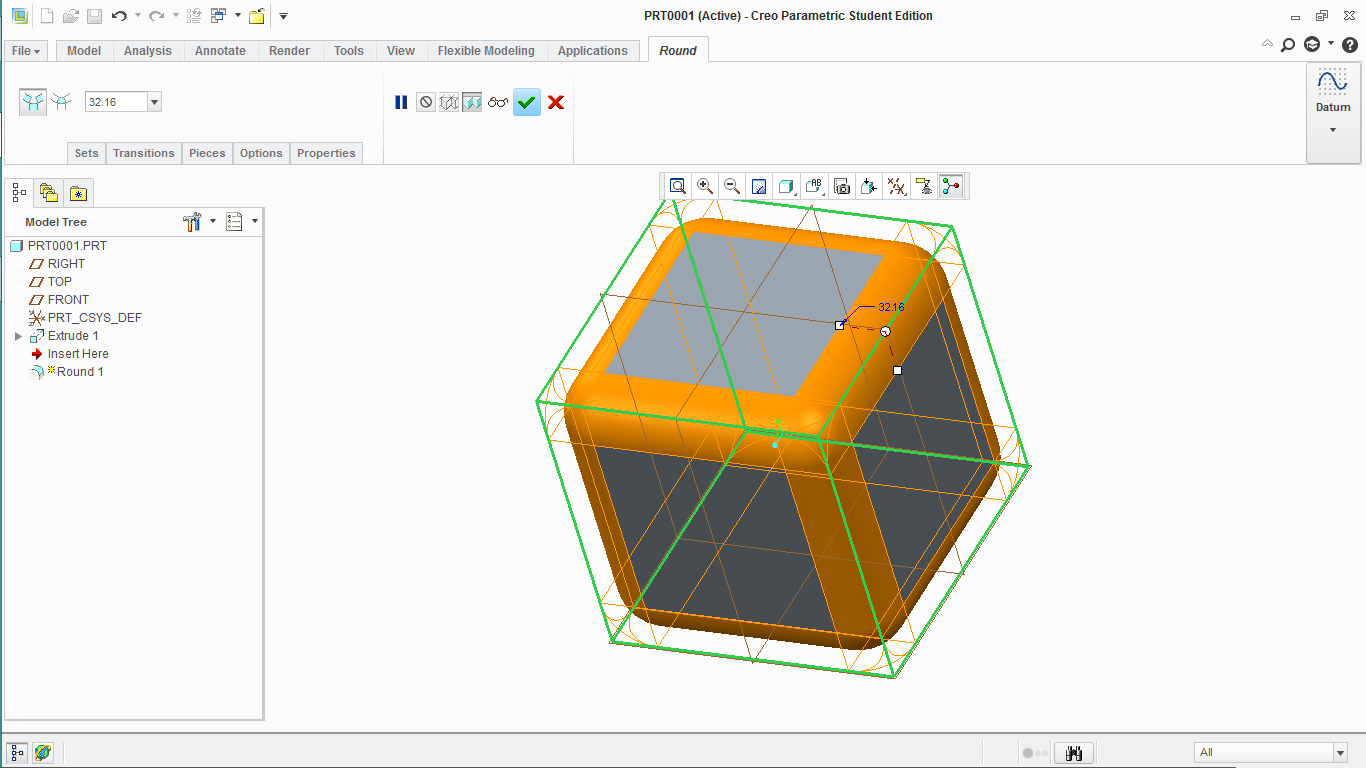
Task: Save the model with the floppy disk icon
Action: (x=94, y=16)
